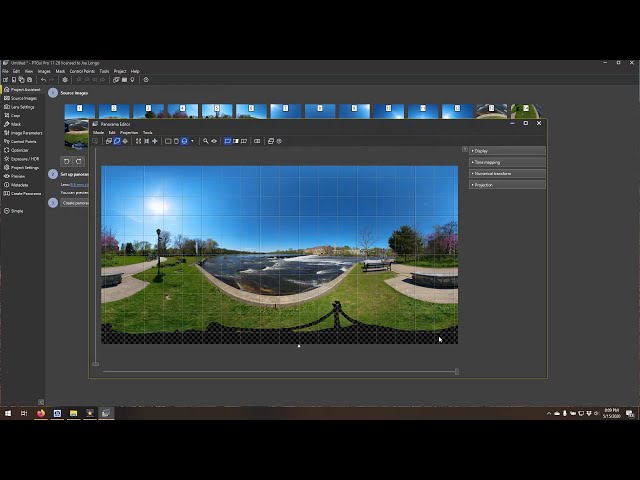Open Panorama Editor from the main toolbar icon
Screen dimensions: 640x480
click(x=116, y=80)
